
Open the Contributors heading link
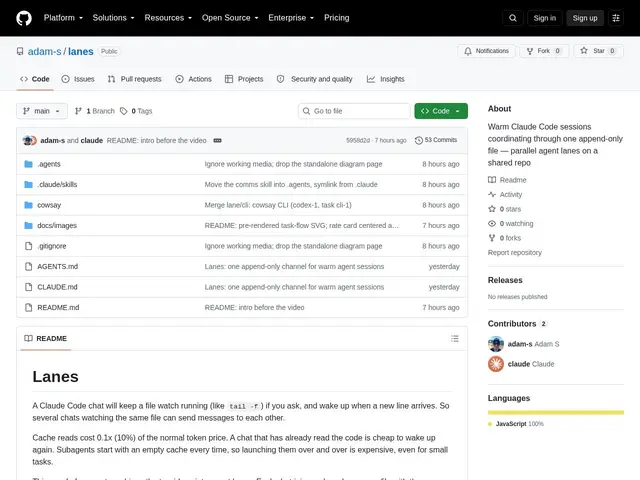click(x=512, y=324)
